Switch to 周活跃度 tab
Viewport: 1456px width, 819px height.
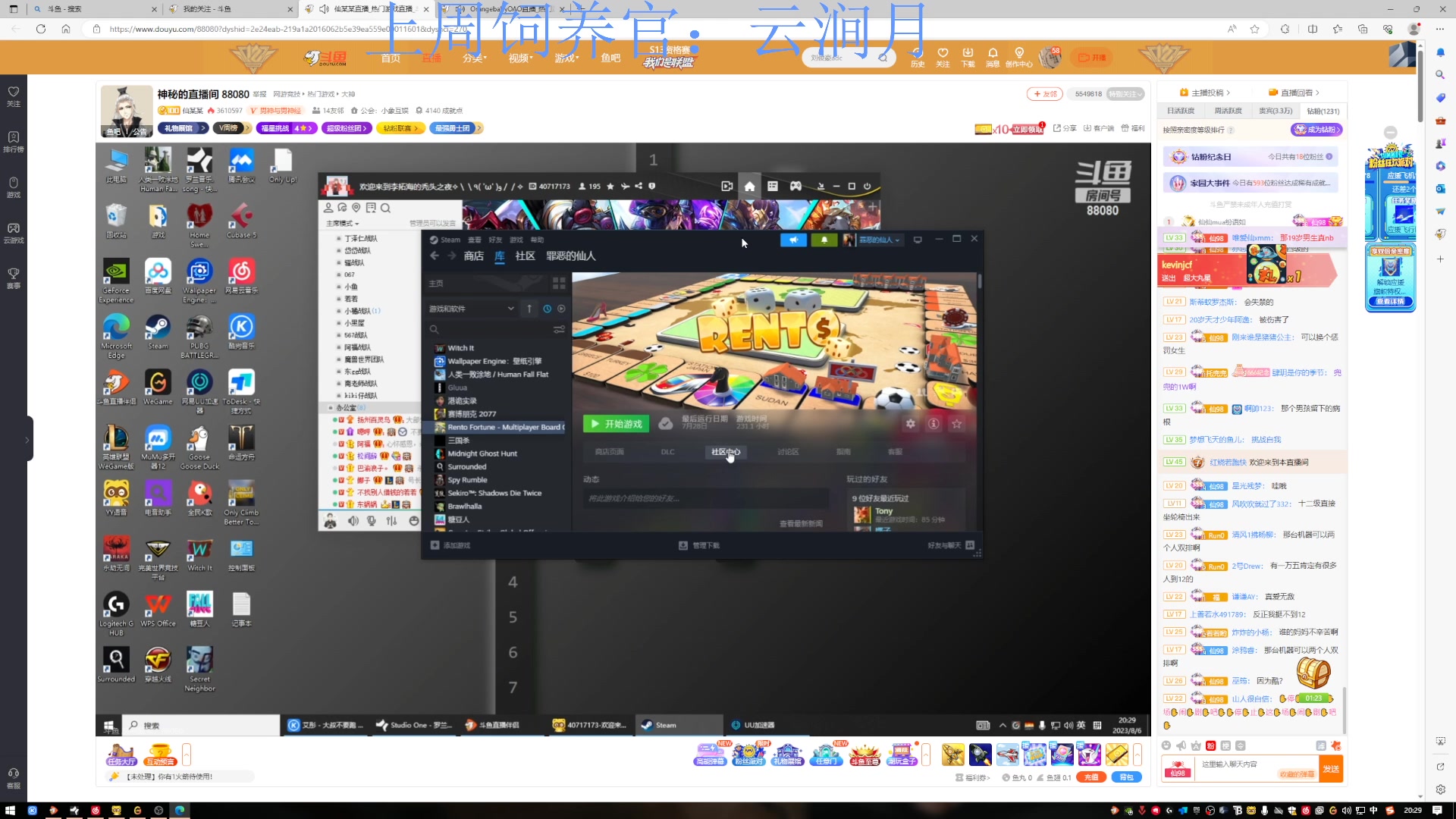pyautogui.click(x=1228, y=111)
